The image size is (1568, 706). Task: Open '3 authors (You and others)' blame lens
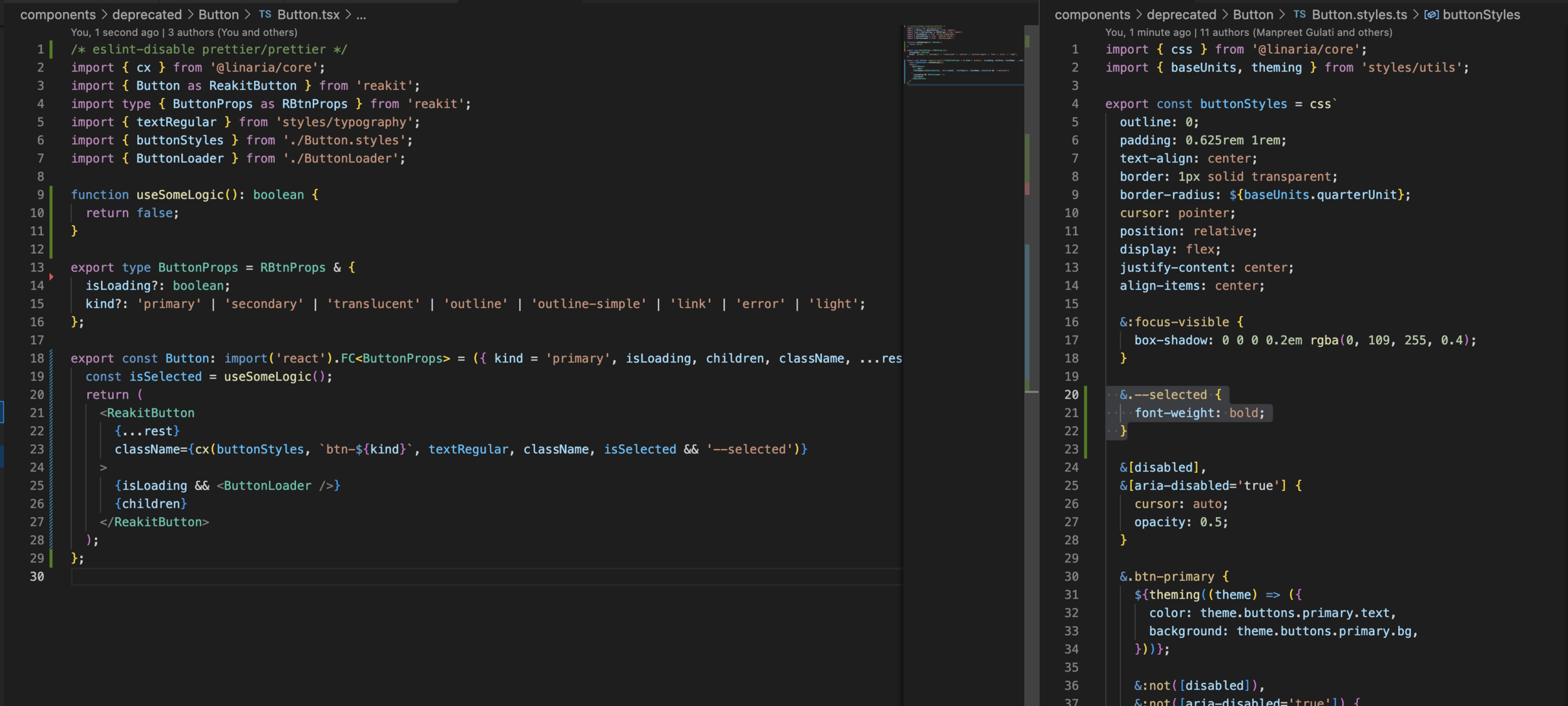coord(232,32)
